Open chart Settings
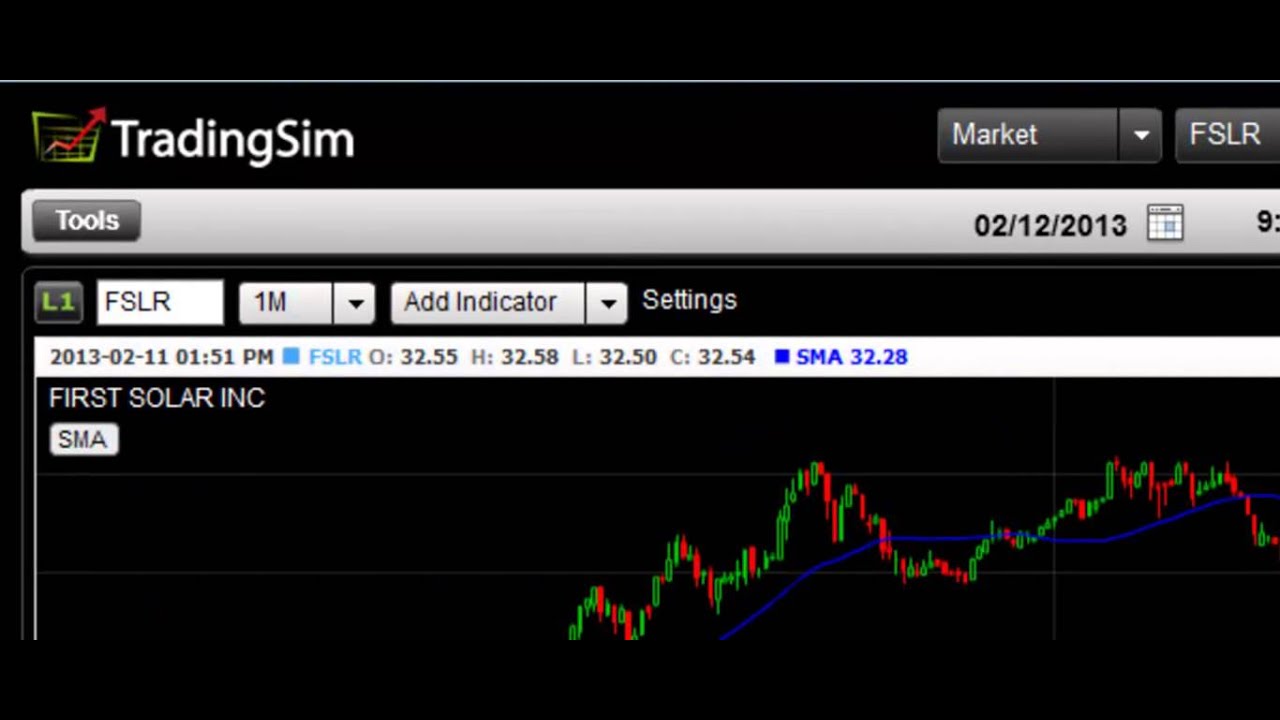The width and height of the screenshot is (1280, 720). pos(689,300)
